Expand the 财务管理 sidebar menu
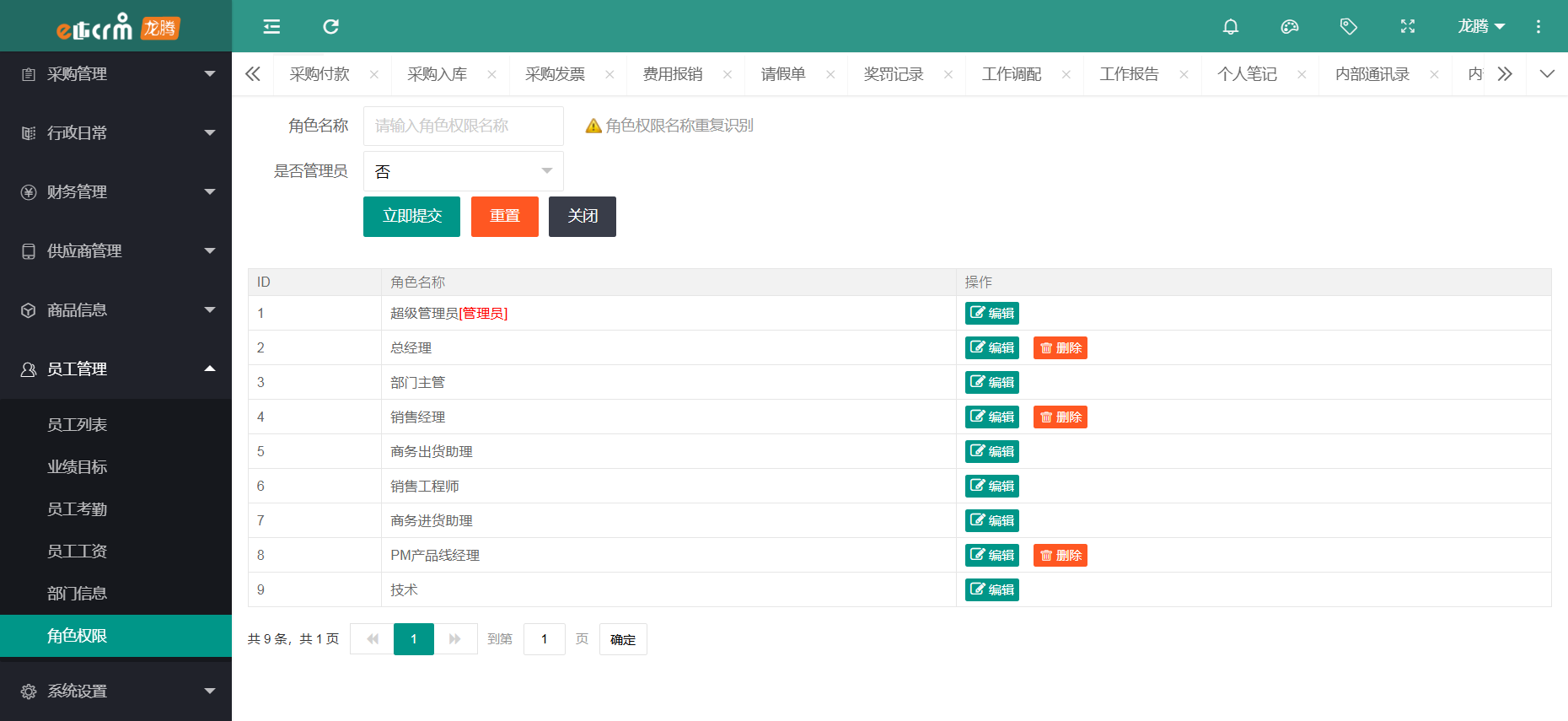 (x=115, y=192)
